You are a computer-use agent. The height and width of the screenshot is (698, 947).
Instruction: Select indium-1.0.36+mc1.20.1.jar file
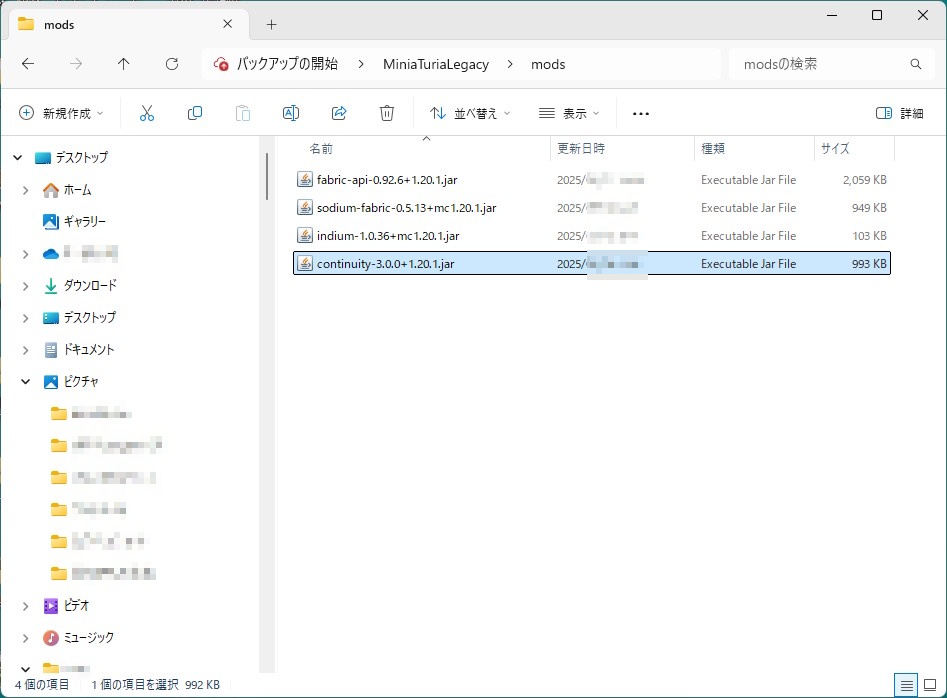point(592,235)
